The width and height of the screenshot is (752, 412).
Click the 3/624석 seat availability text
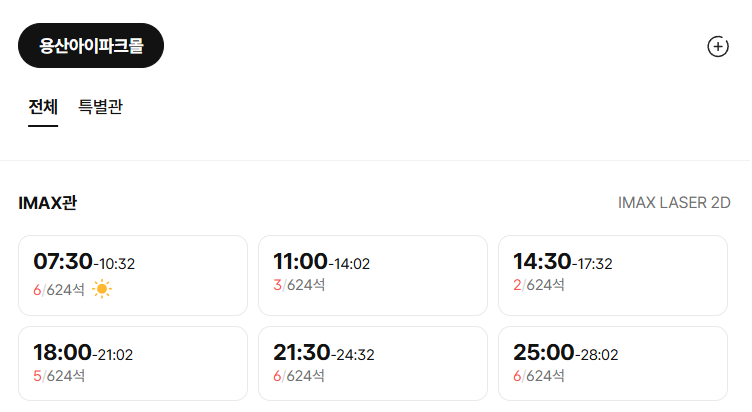[x=299, y=285]
